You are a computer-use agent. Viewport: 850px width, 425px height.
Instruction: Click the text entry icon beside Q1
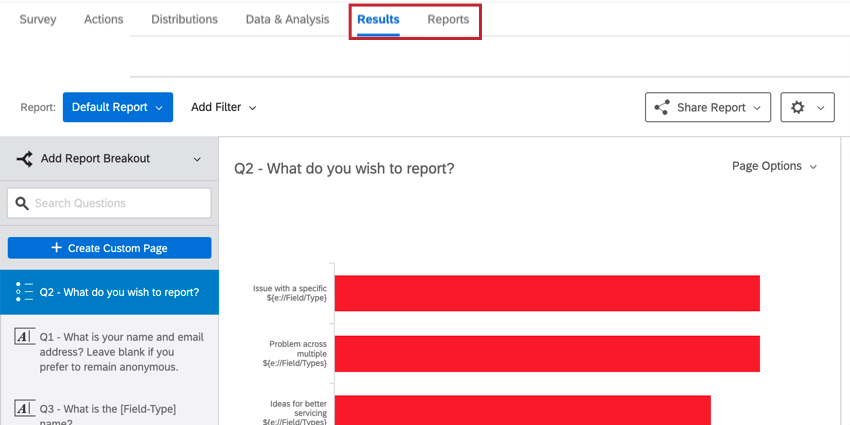(25, 337)
